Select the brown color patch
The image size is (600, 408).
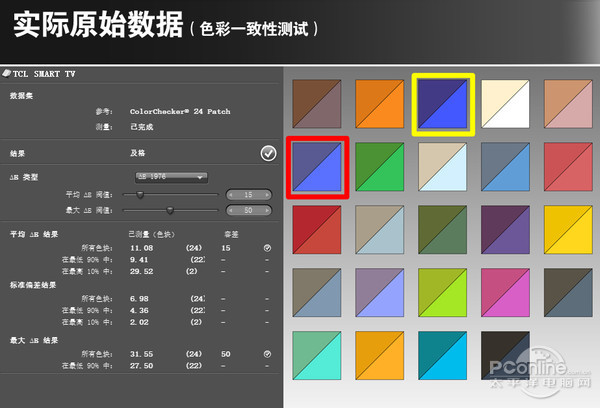[x=317, y=104]
